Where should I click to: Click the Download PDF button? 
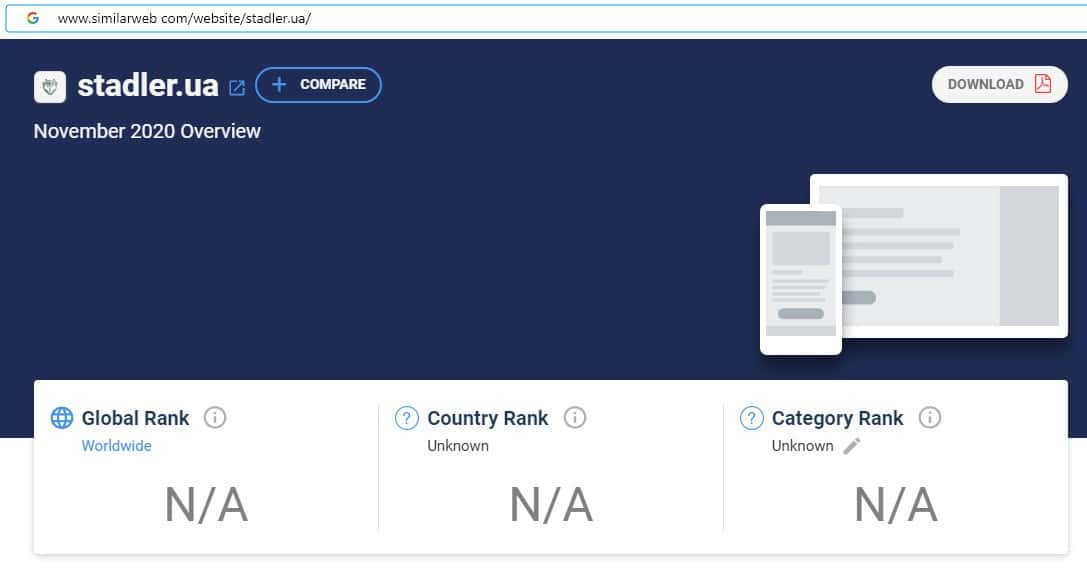(x=1000, y=85)
